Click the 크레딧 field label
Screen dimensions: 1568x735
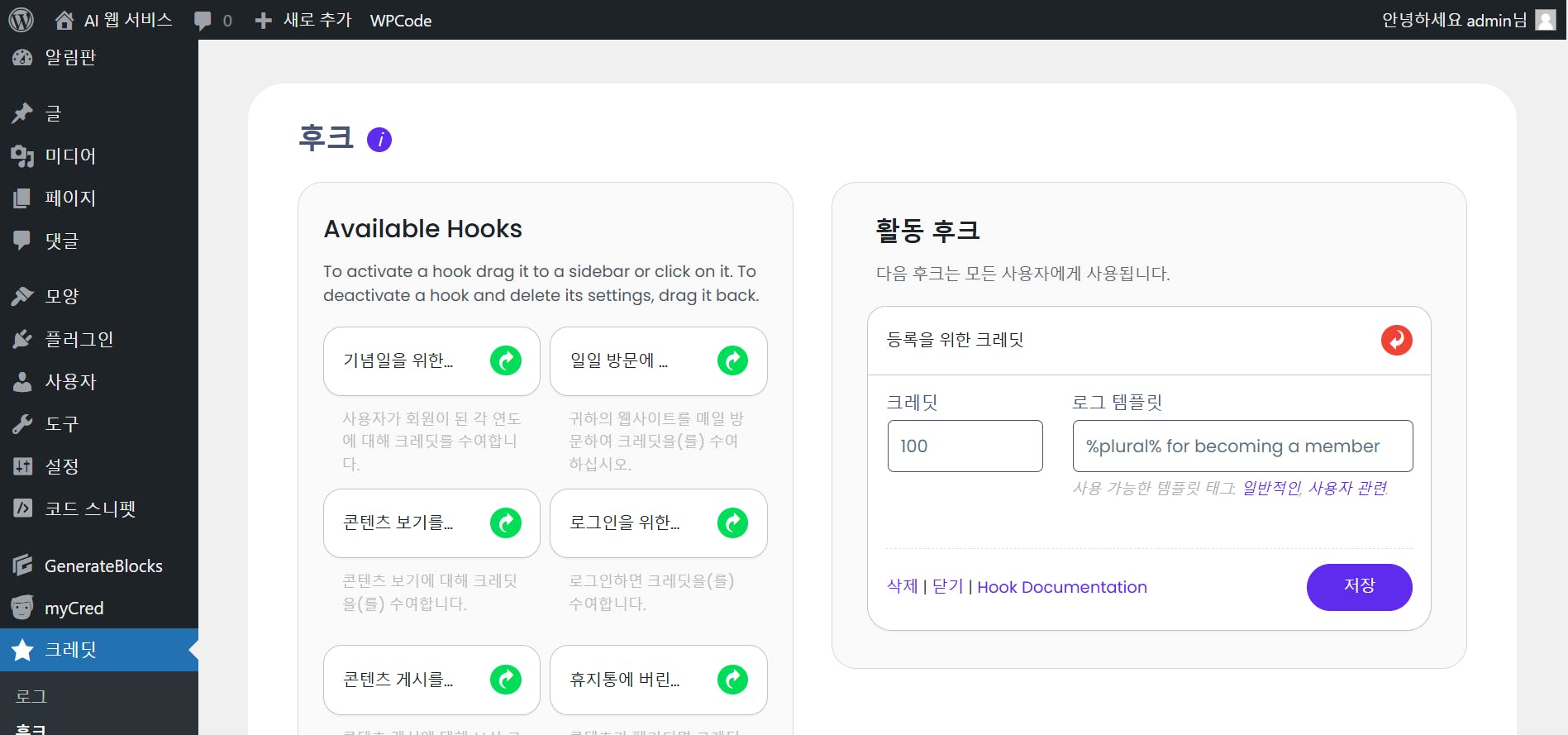pos(913,403)
